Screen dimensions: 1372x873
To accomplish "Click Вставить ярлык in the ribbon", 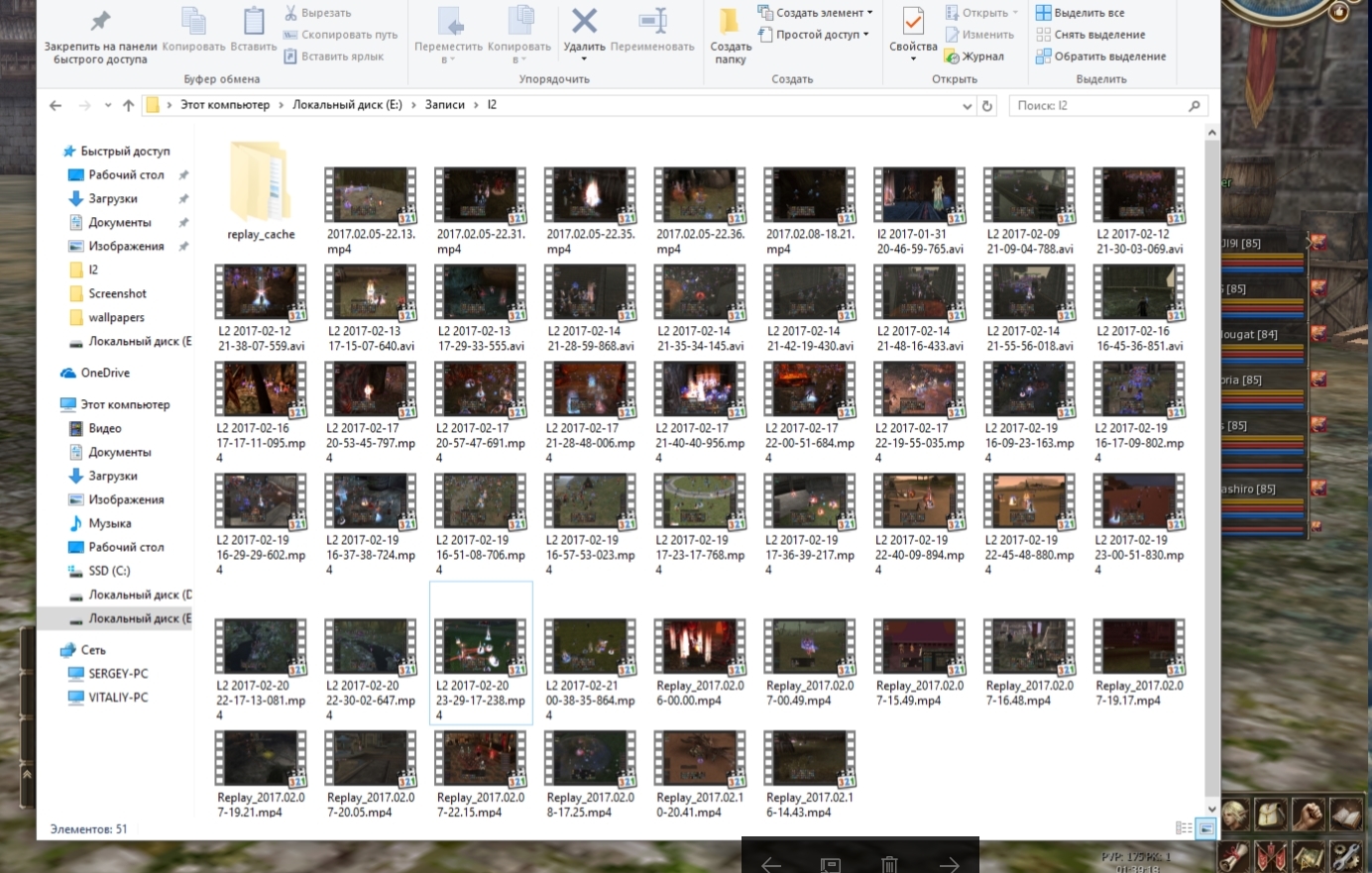I will click(x=334, y=56).
